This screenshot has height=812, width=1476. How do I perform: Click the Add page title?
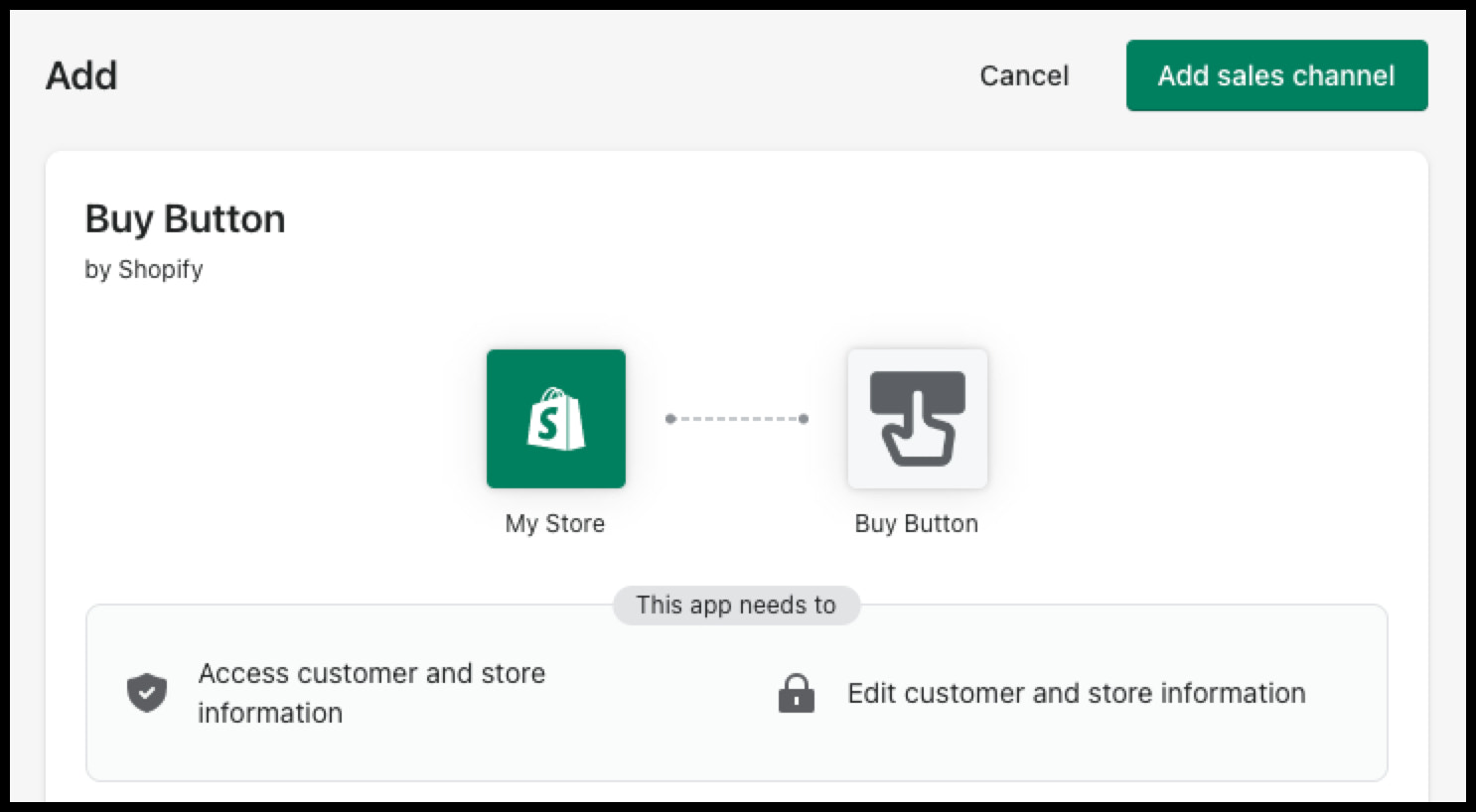click(x=81, y=75)
